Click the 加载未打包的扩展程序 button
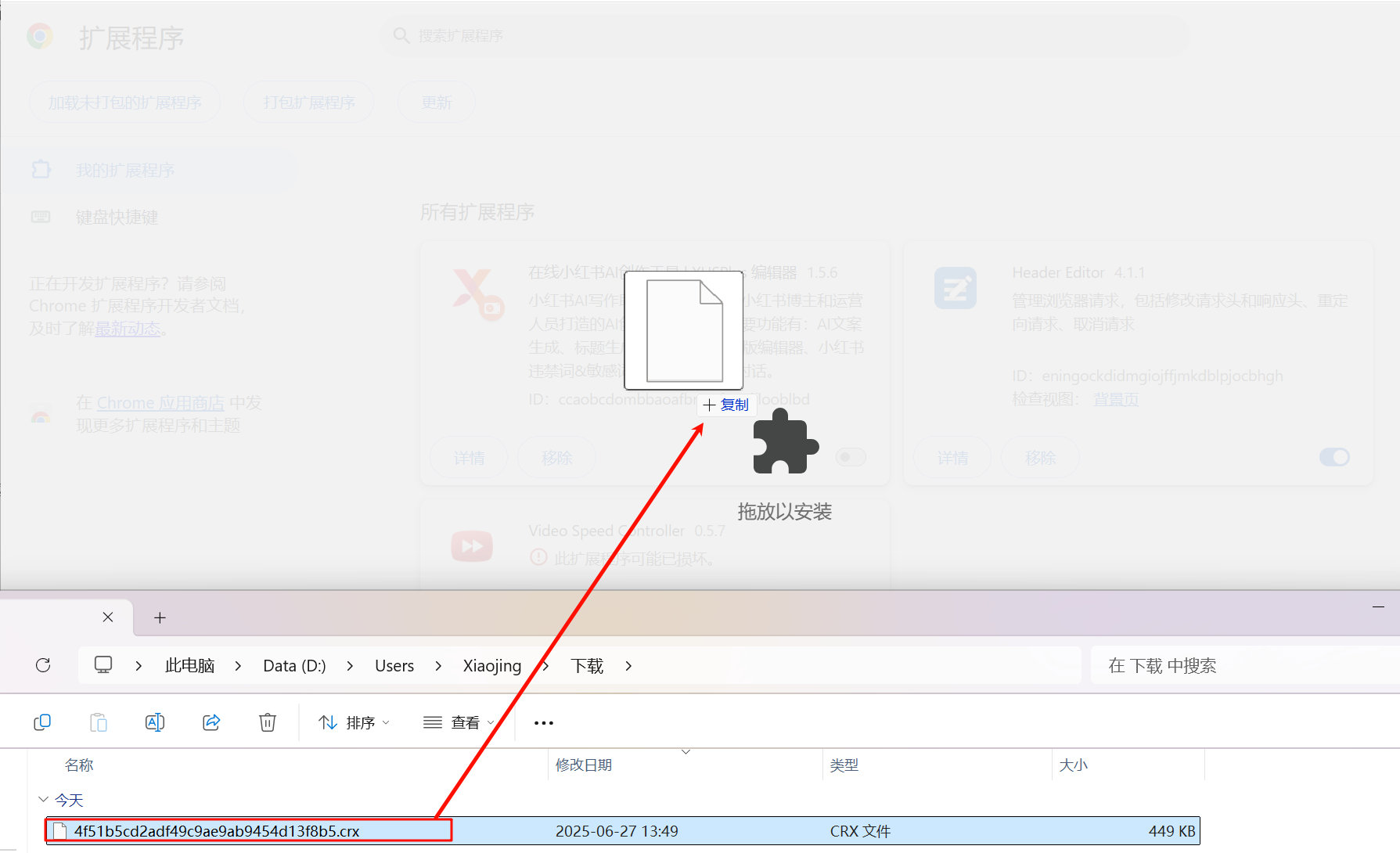 point(124,102)
